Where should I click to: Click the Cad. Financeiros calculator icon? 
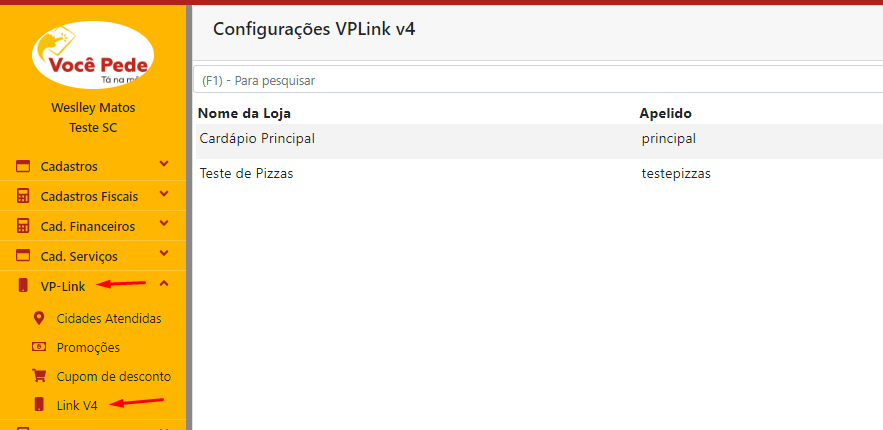pos(23,227)
